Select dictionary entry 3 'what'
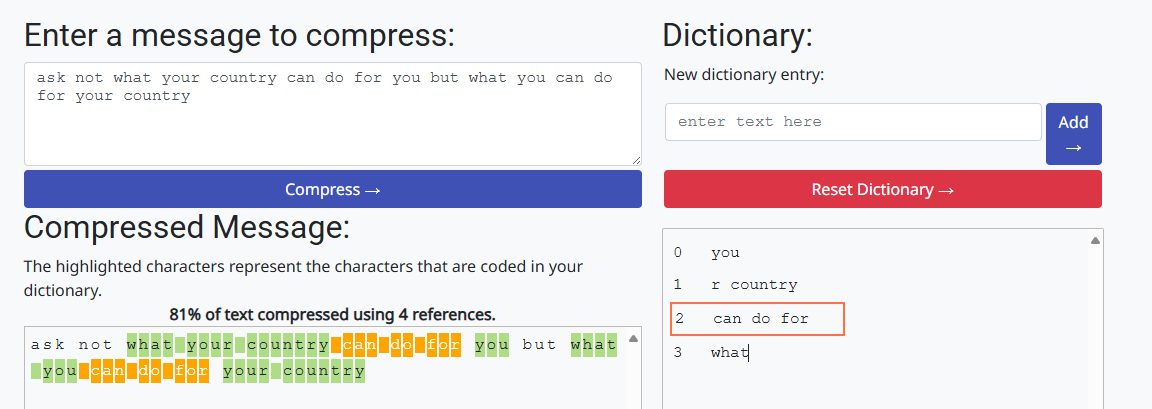 pos(730,353)
